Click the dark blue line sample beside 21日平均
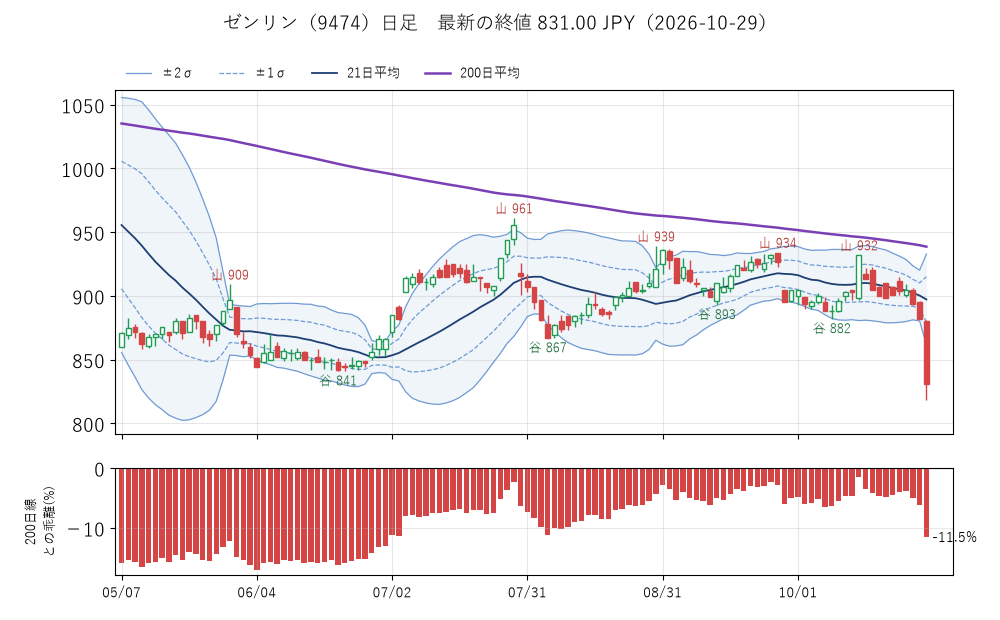 (325, 74)
